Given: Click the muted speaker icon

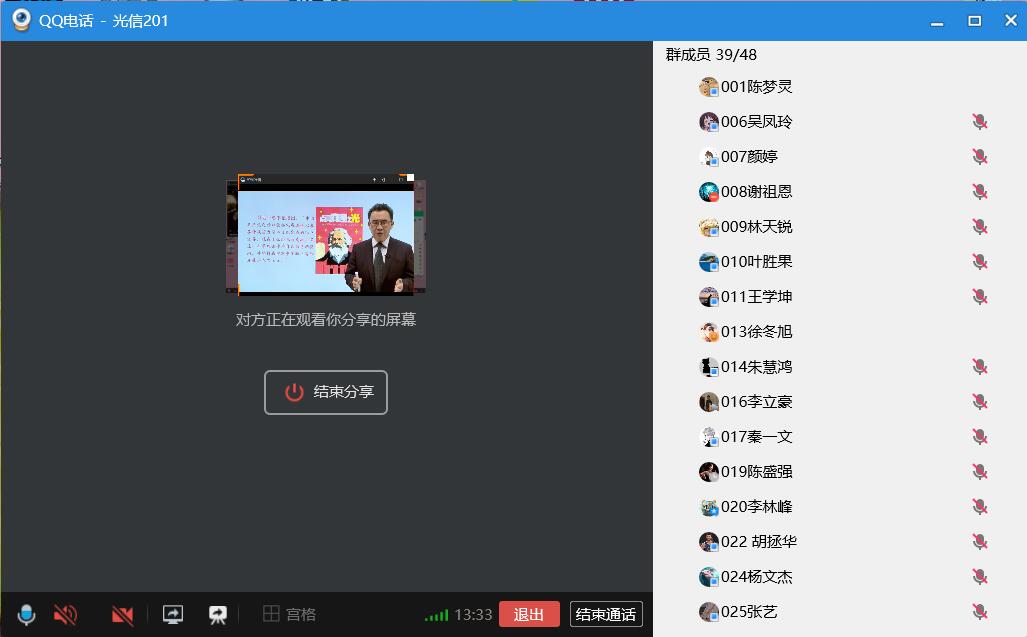Looking at the screenshot, I should [65, 614].
